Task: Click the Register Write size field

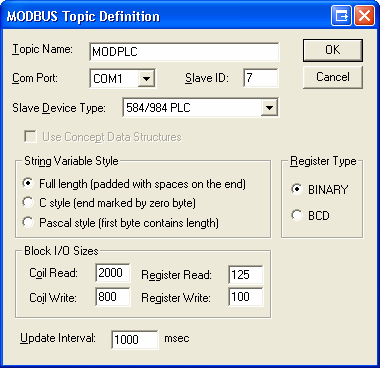Action: 246,297
